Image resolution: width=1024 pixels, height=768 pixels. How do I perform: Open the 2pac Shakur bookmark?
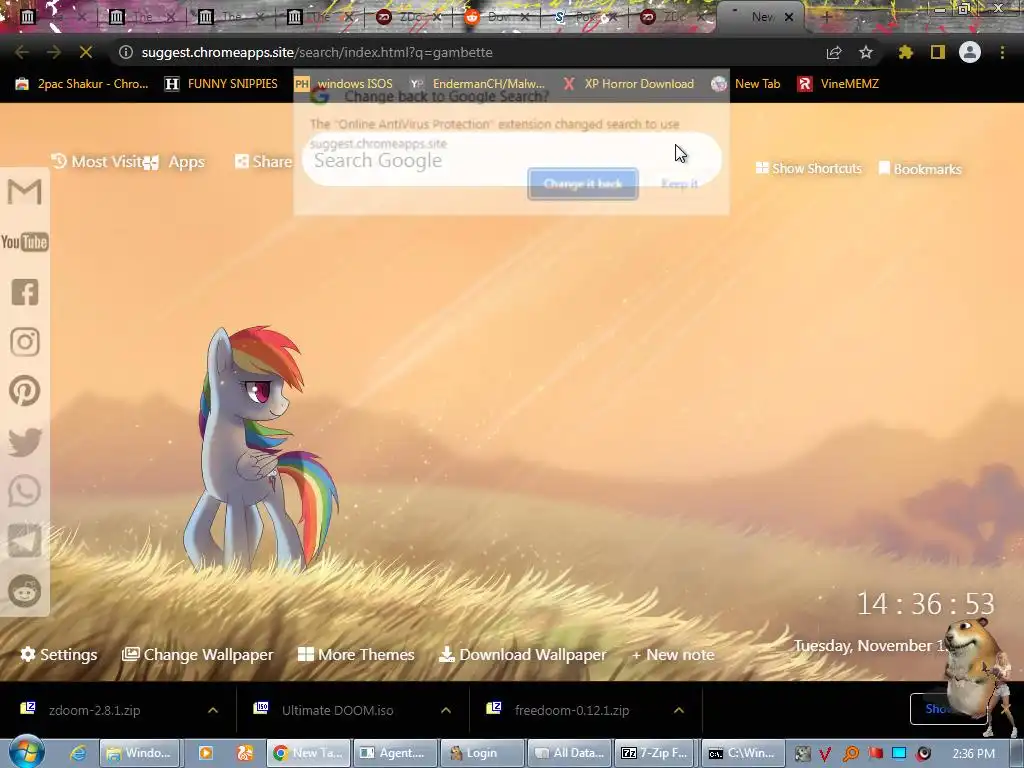[82, 84]
